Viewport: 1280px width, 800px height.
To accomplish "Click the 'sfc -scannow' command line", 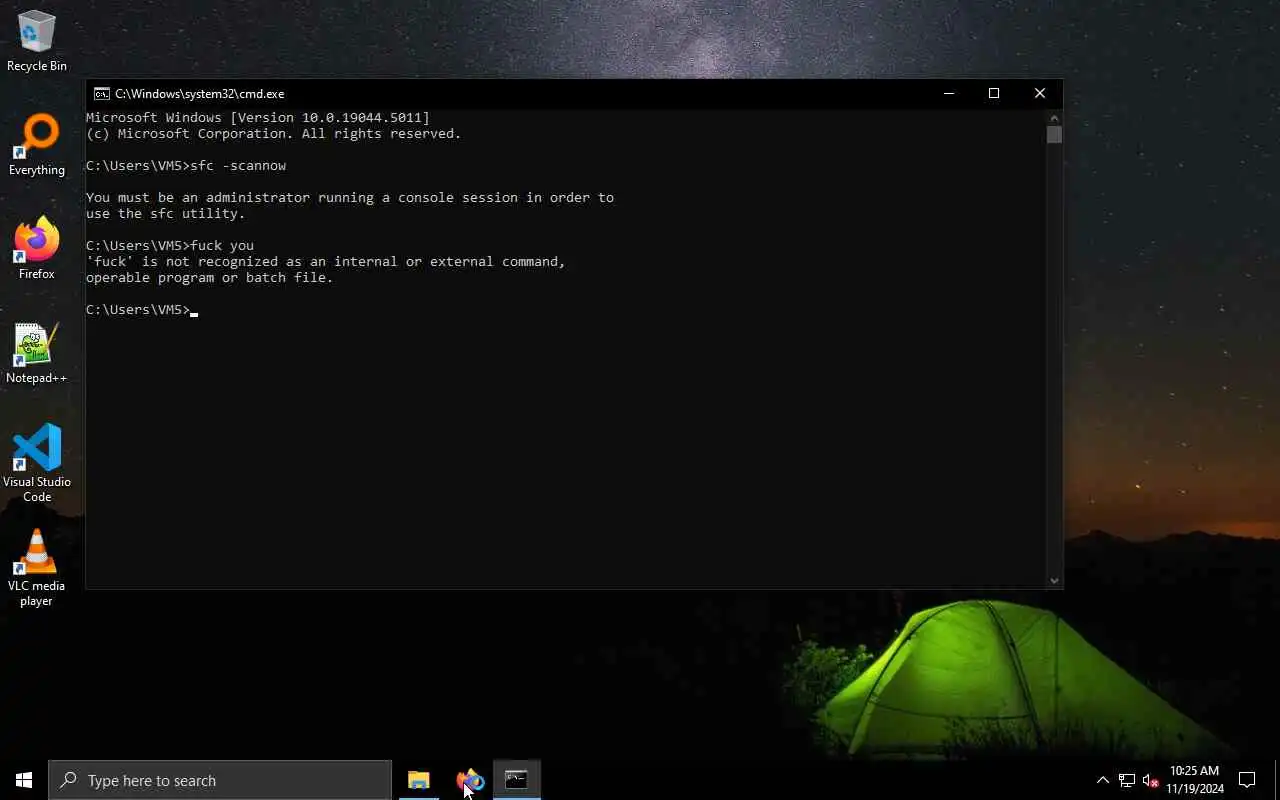I will (x=186, y=166).
